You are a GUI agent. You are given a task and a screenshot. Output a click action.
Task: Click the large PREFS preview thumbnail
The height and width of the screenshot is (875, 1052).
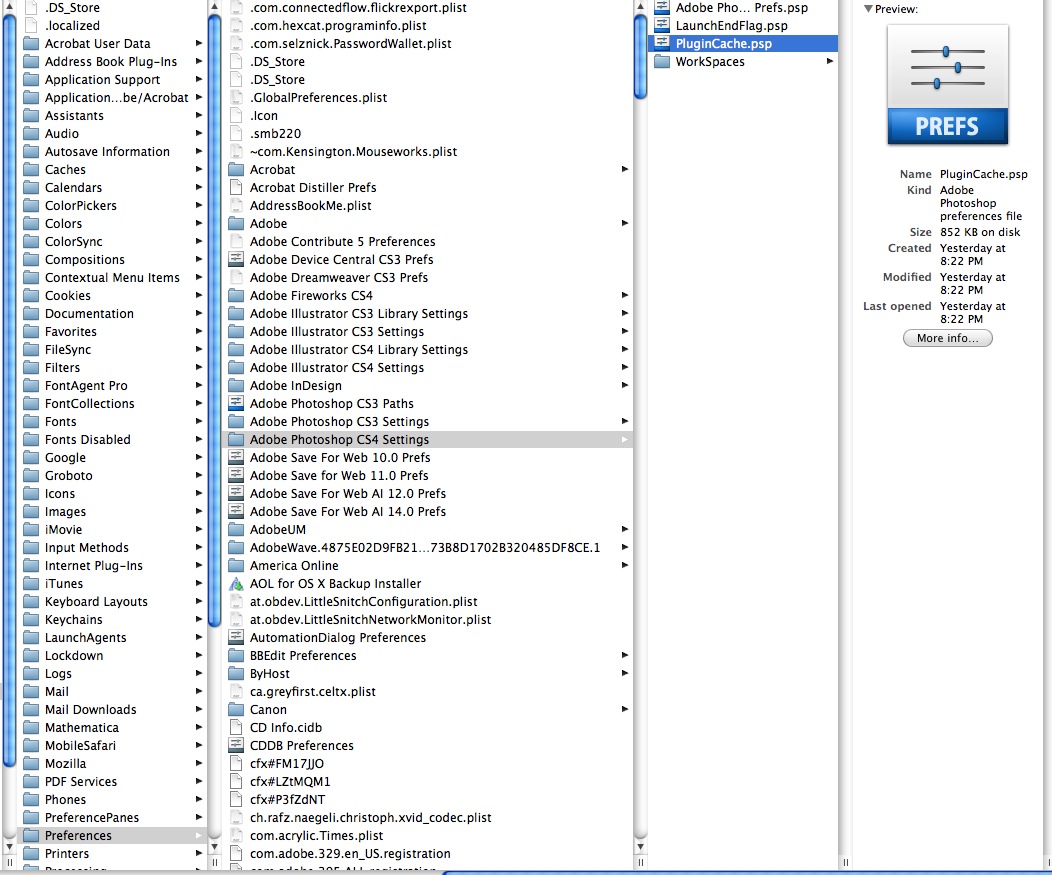[x=947, y=85]
